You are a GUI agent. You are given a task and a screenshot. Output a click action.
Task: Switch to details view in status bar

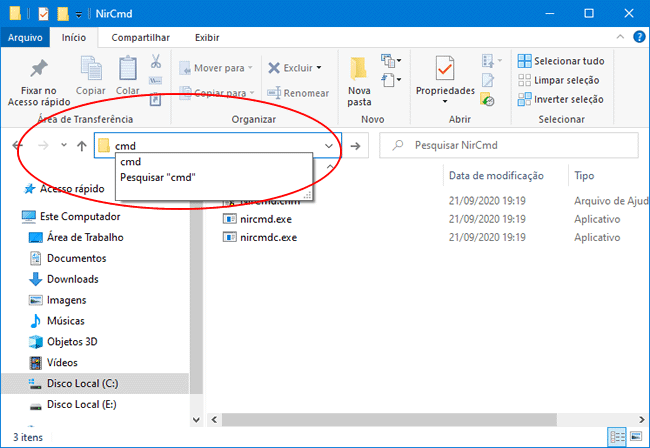[x=618, y=437]
